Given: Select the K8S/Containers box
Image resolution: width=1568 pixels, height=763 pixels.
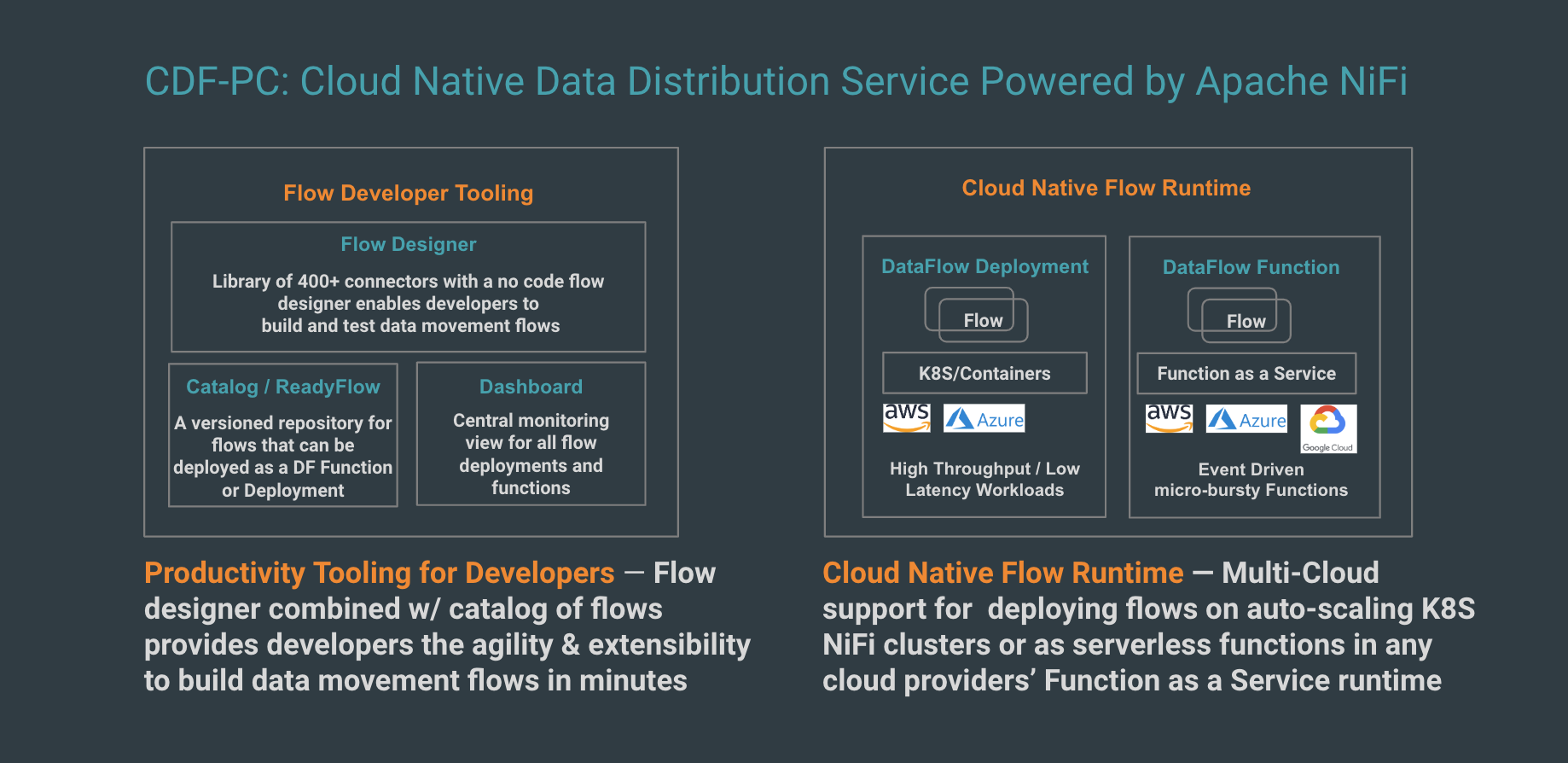Looking at the screenshot, I should coord(984,373).
